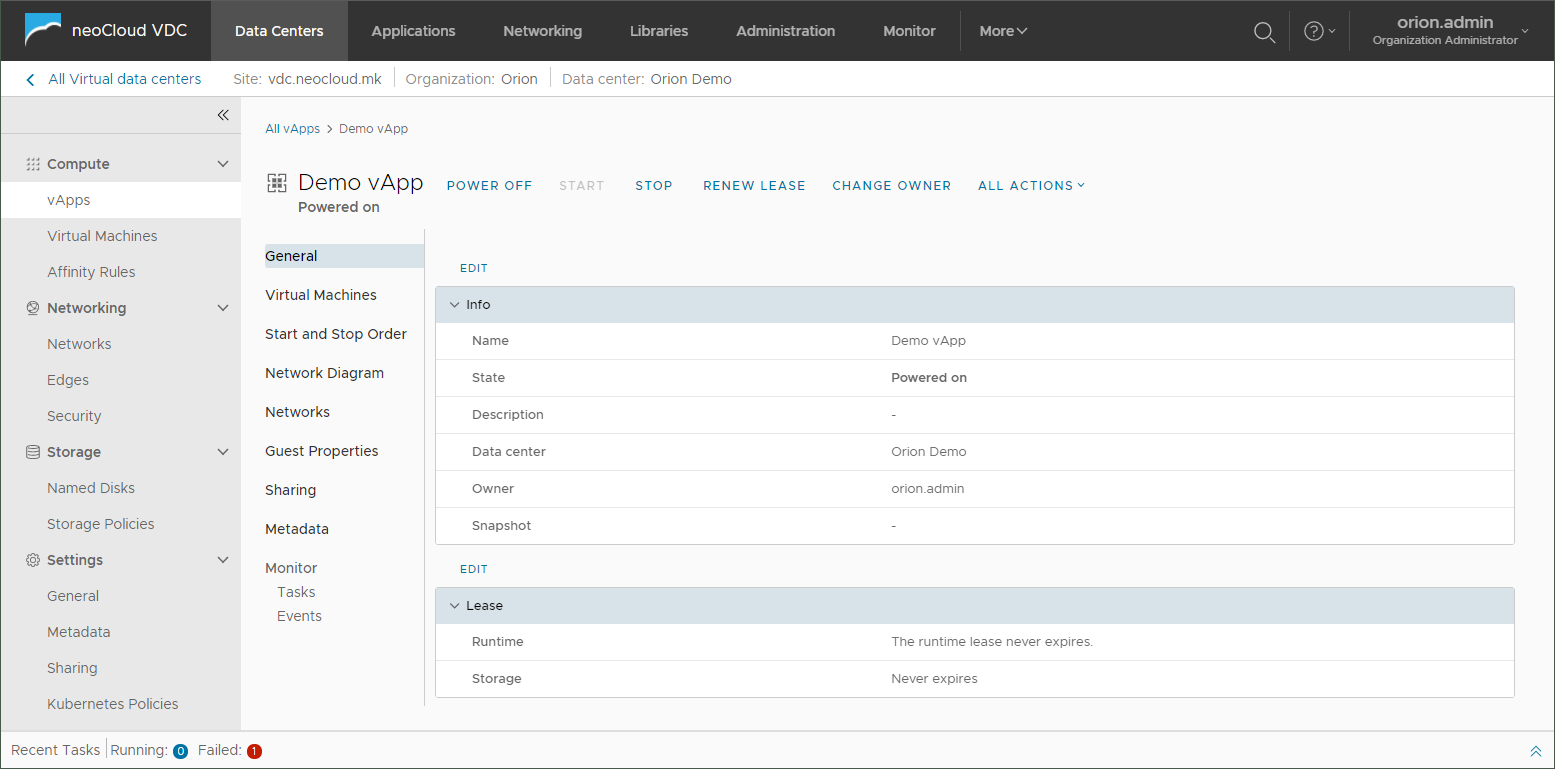Collapse the Info panel chevron
Viewport: 1555px width, 769px height.
click(454, 305)
